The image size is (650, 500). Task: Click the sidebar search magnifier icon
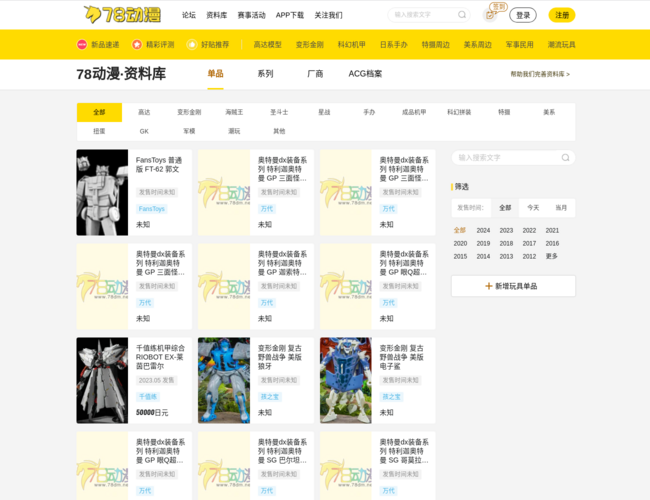[565, 158]
